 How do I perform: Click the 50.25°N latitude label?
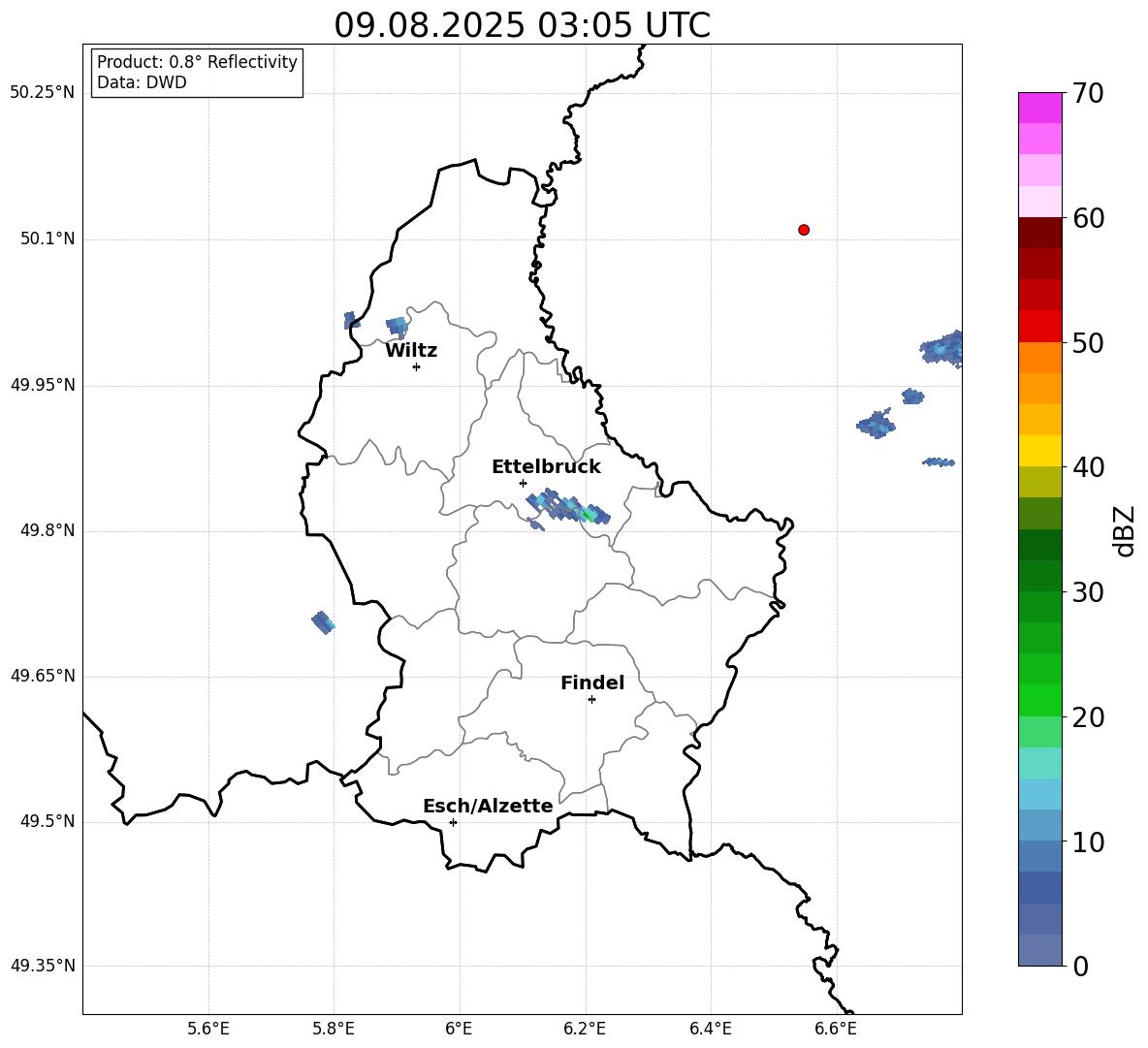point(43,93)
